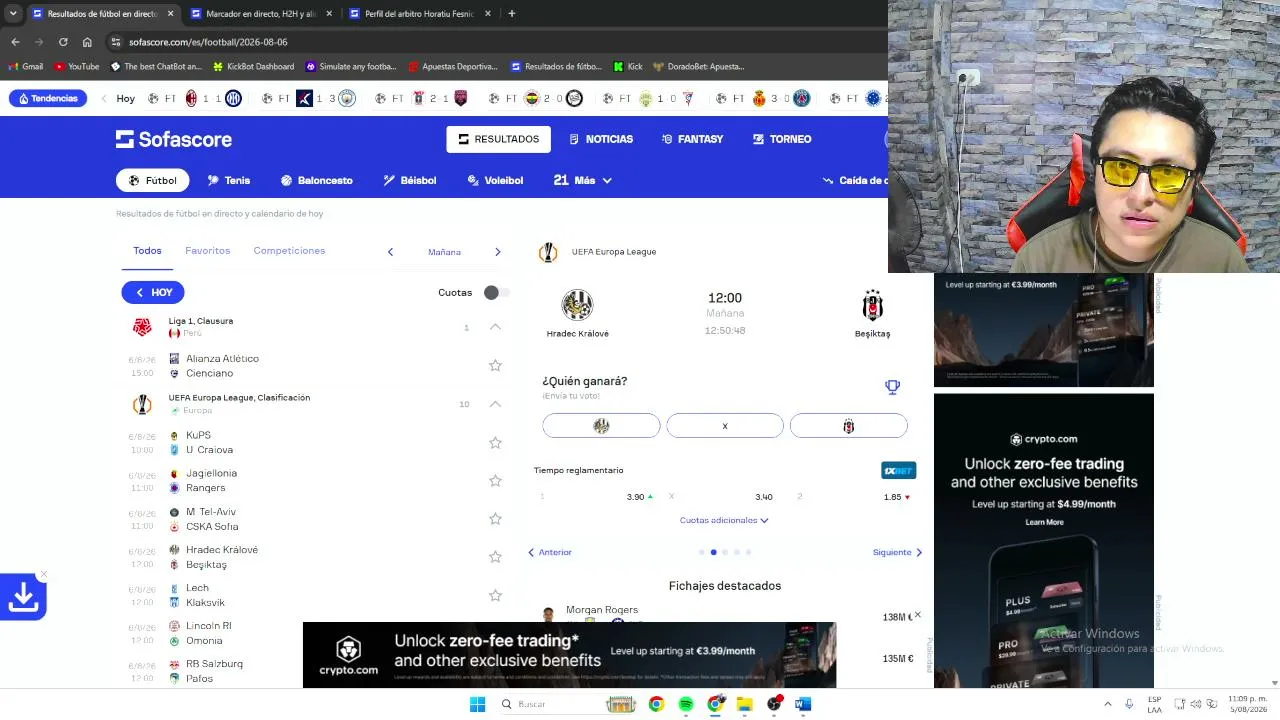Image resolution: width=1280 pixels, height=720 pixels.
Task: Click the trophy icon beside ¿Quién ganará?
Action: pos(892,386)
